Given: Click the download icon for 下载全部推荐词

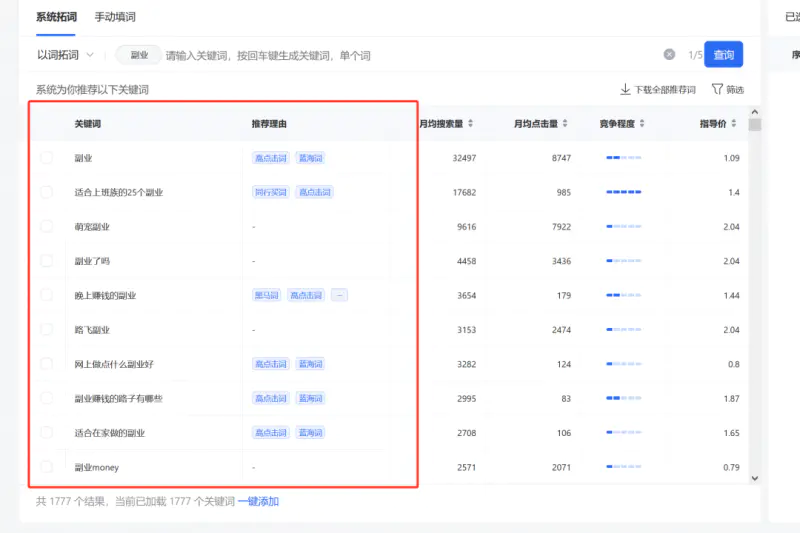Looking at the screenshot, I should point(625,90).
